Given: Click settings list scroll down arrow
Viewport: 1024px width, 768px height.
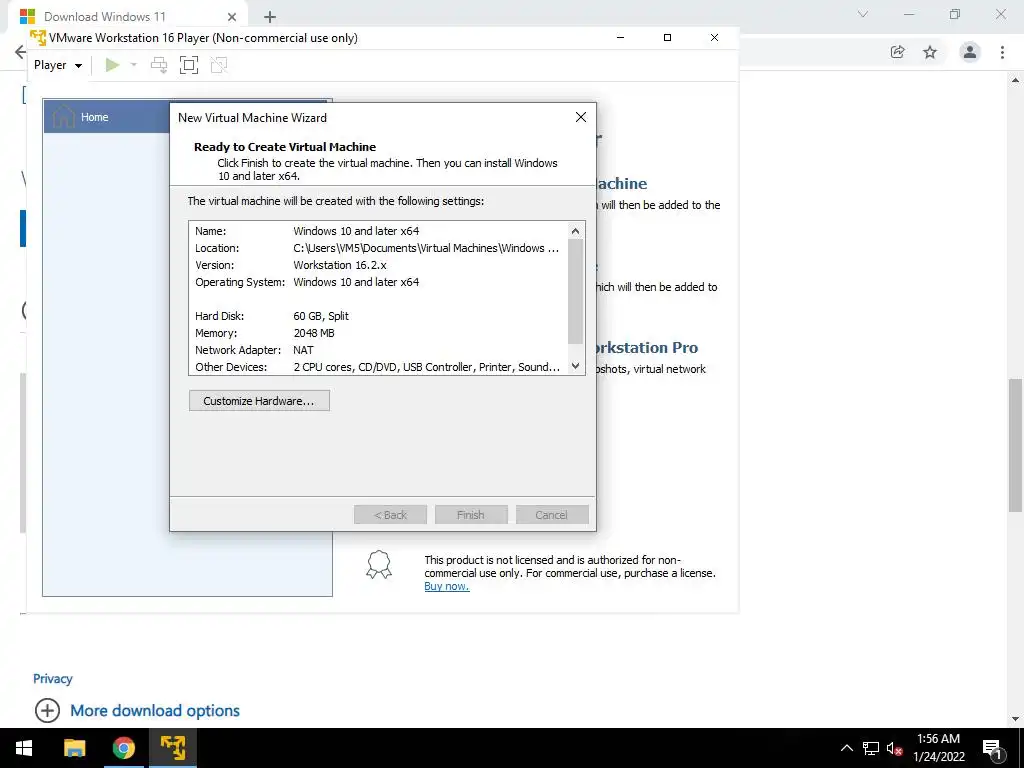Looking at the screenshot, I should point(575,366).
